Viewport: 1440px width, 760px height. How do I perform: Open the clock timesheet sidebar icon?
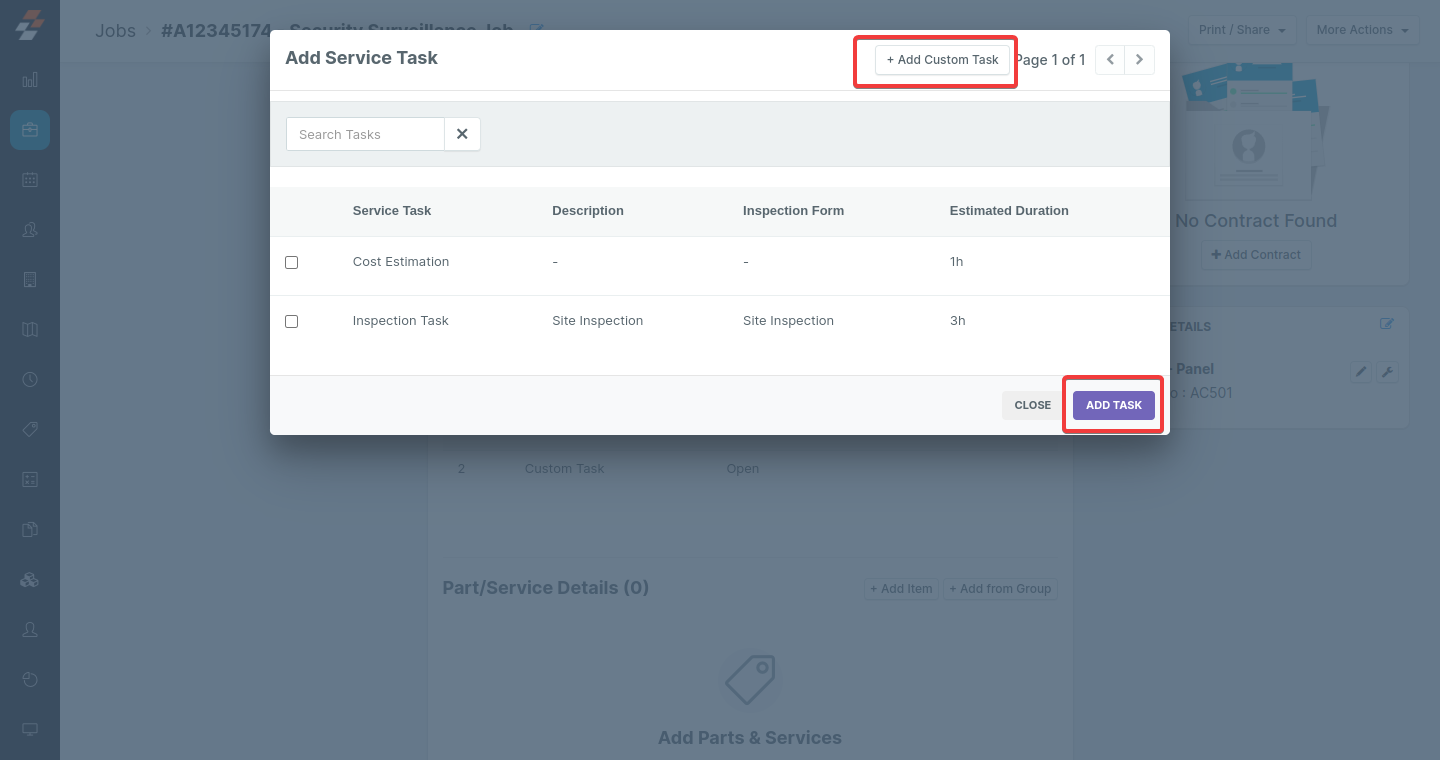tap(30, 380)
